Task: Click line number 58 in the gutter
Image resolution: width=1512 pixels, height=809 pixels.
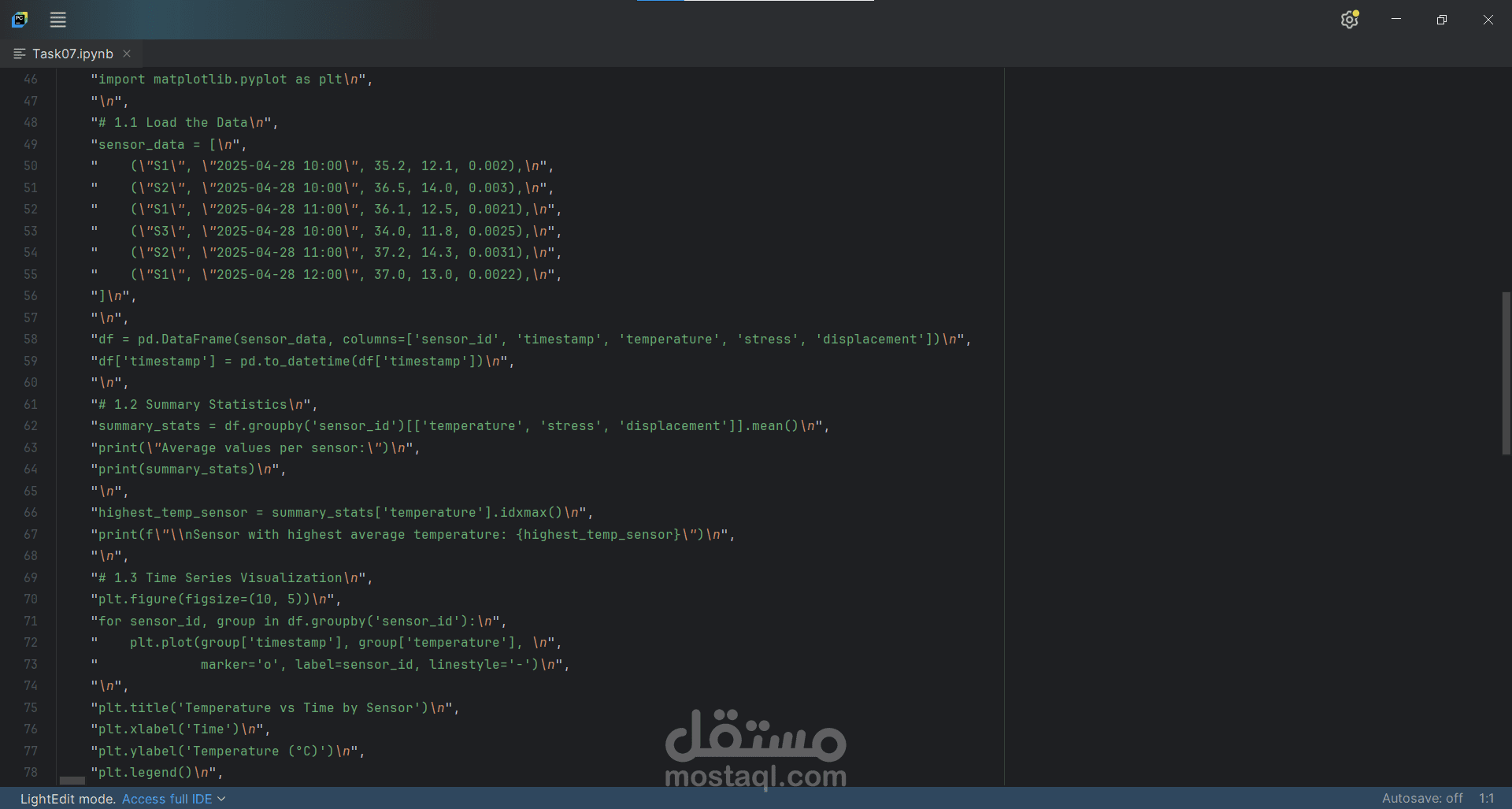Action: tap(31, 340)
